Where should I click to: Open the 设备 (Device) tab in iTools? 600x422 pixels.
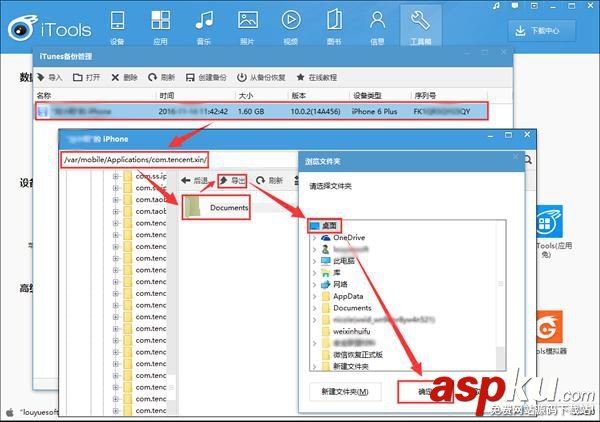coord(117,28)
